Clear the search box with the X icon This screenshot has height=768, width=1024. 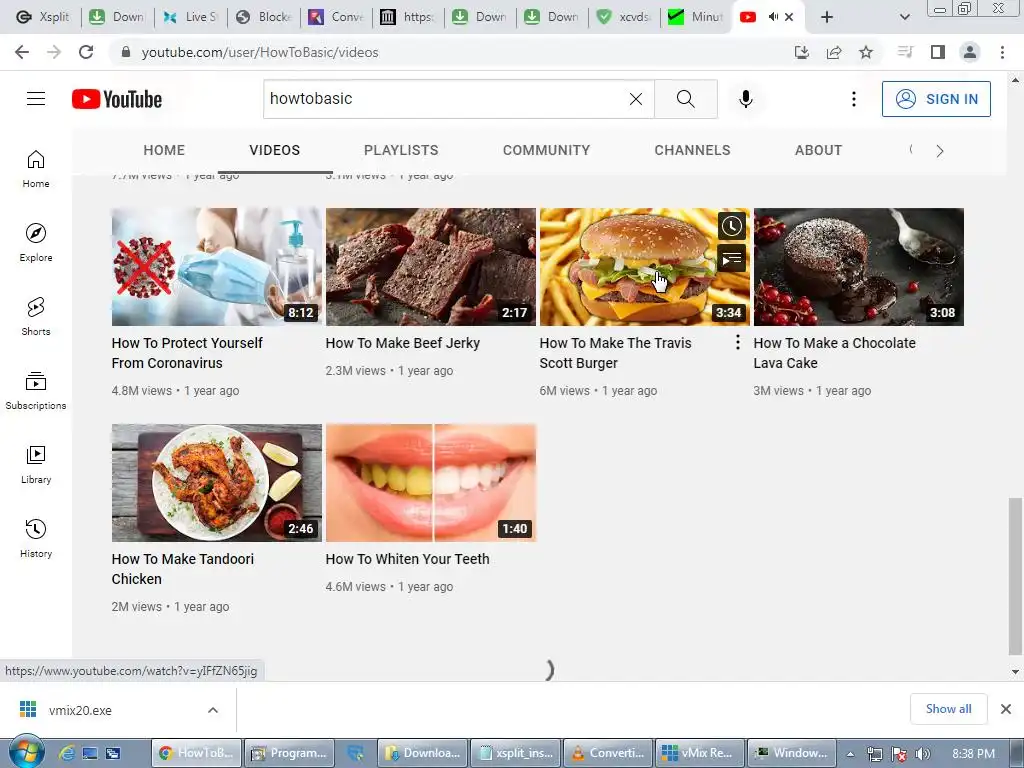635,99
